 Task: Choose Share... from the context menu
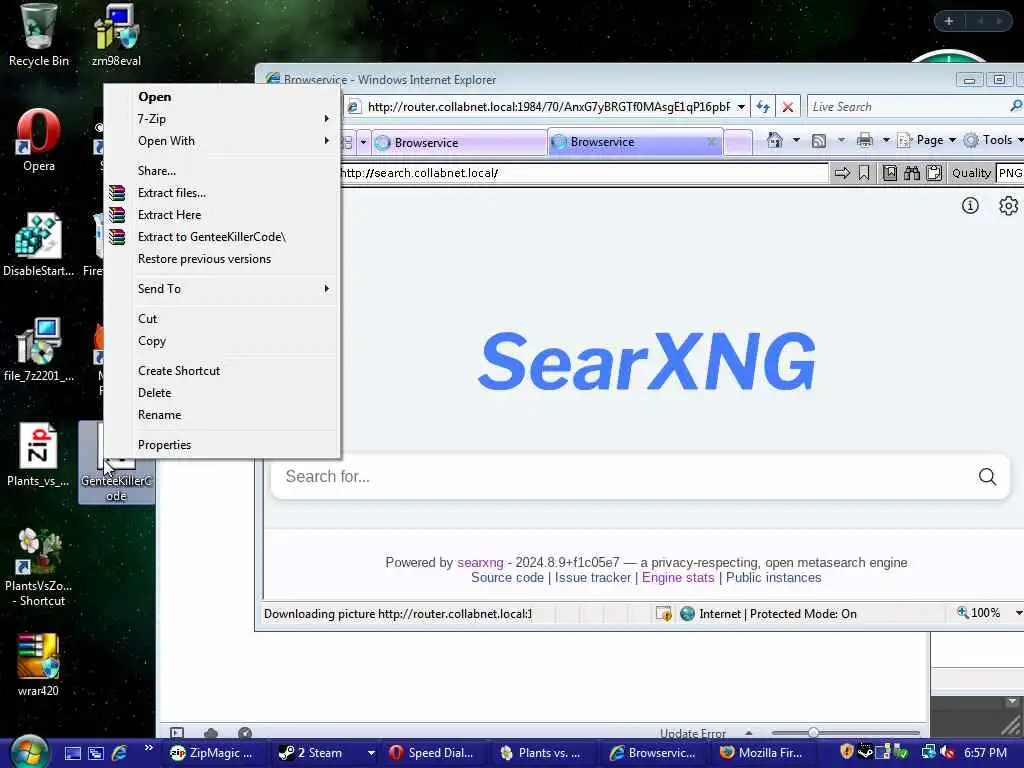point(222,170)
